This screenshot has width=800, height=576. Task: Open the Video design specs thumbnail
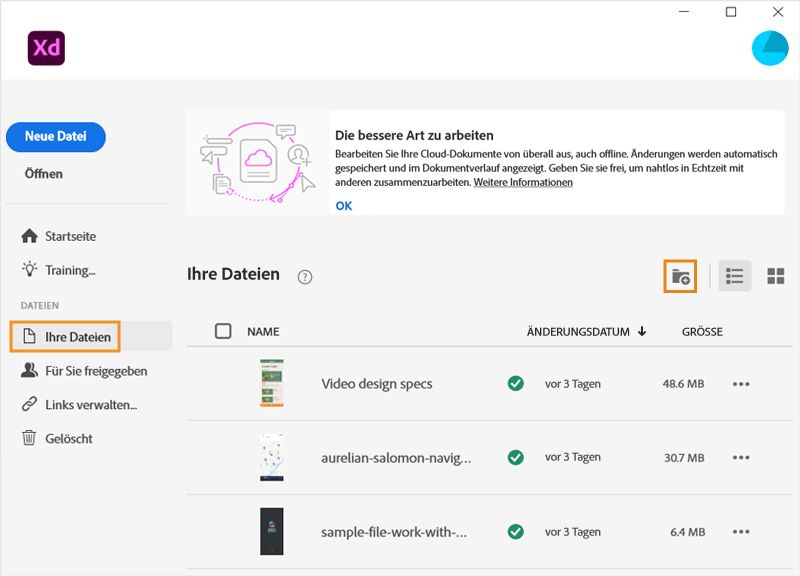(x=272, y=383)
